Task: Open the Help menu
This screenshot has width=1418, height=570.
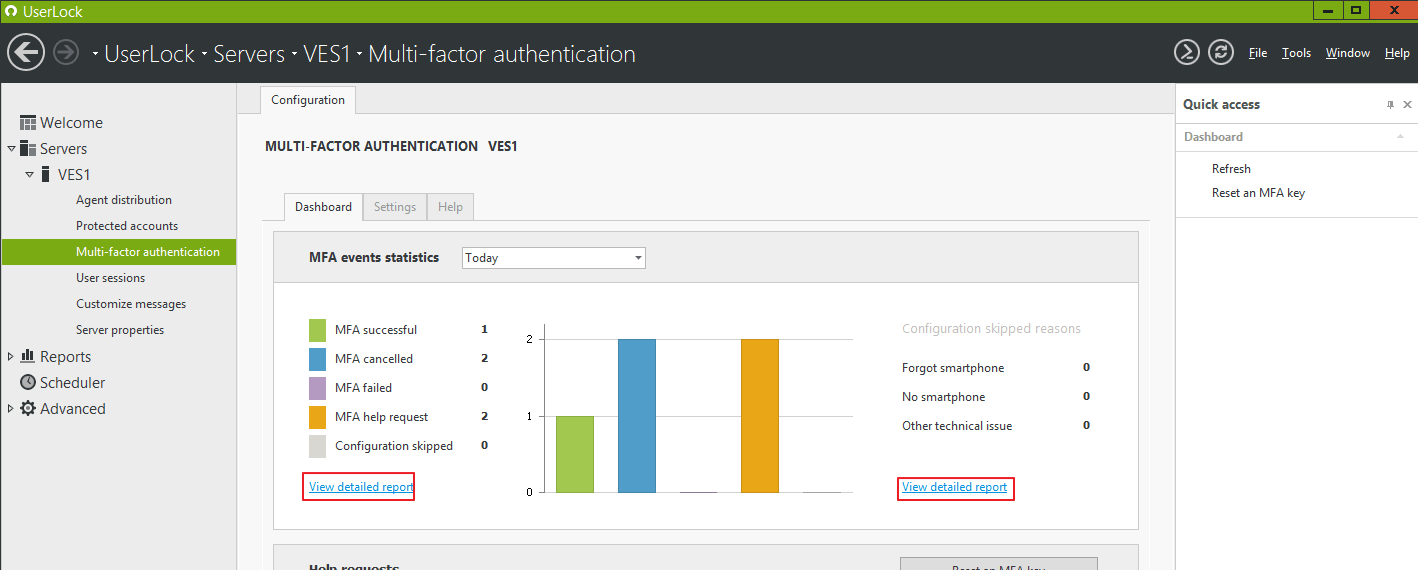Action: coord(1397,53)
